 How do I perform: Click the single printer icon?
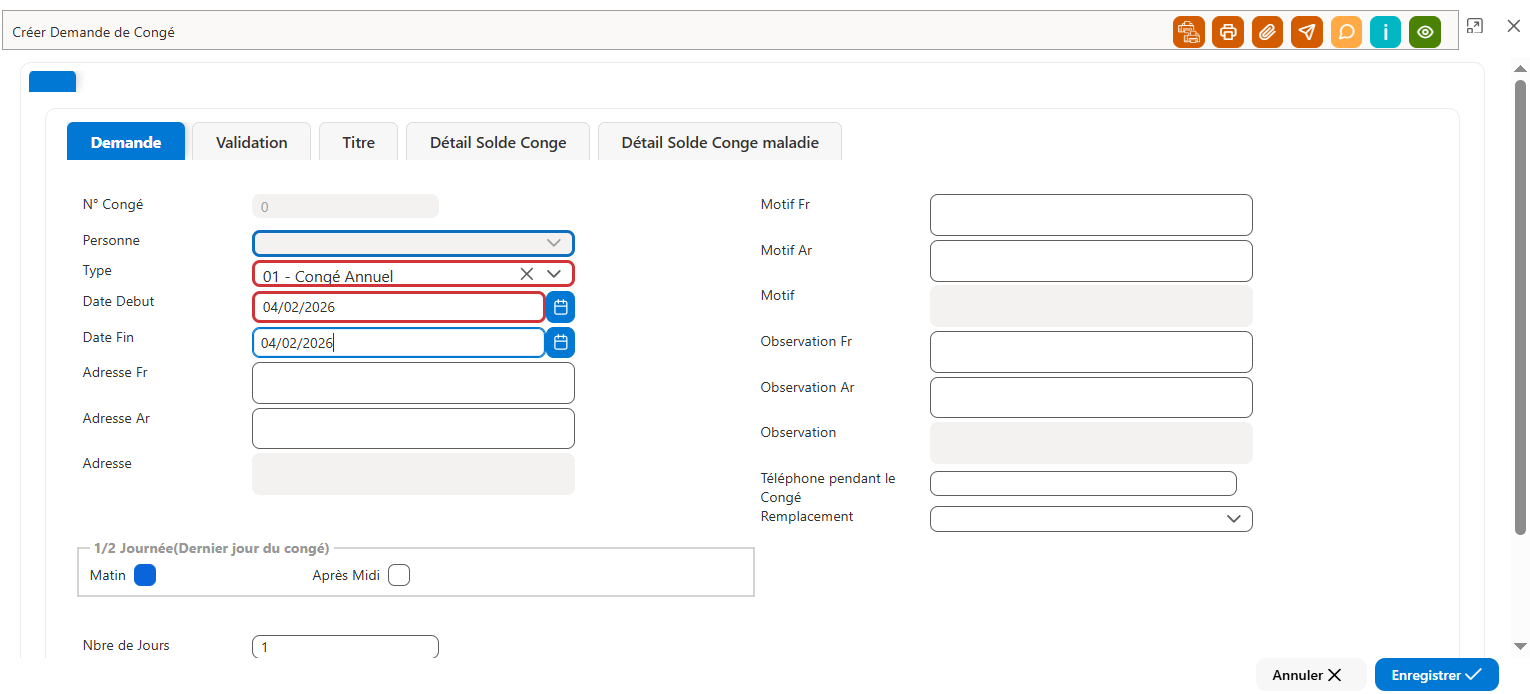[1228, 32]
